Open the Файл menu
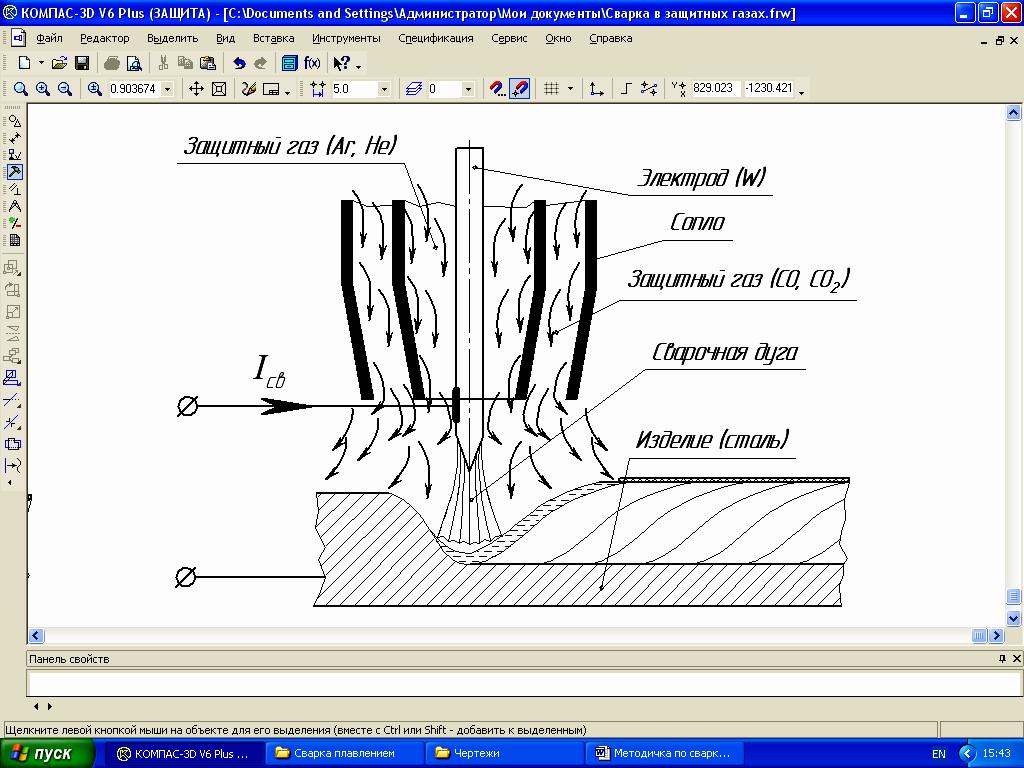Image resolution: width=1024 pixels, height=768 pixels. pyautogui.click(x=50, y=39)
